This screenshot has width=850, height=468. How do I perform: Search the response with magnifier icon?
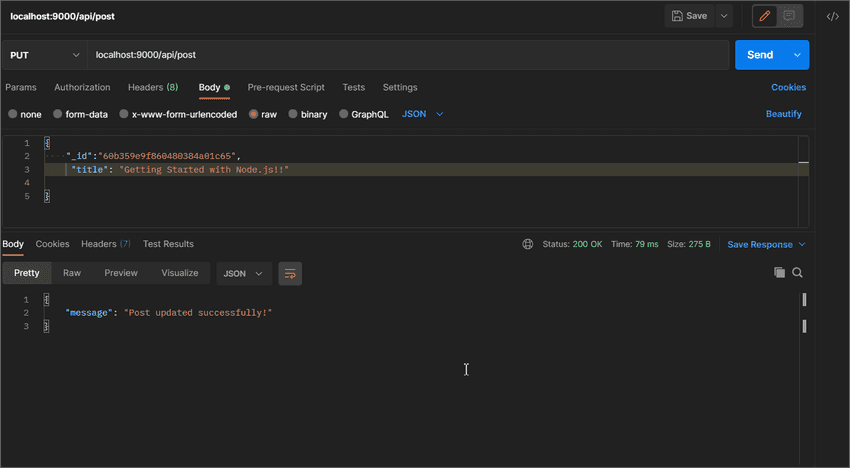797,273
